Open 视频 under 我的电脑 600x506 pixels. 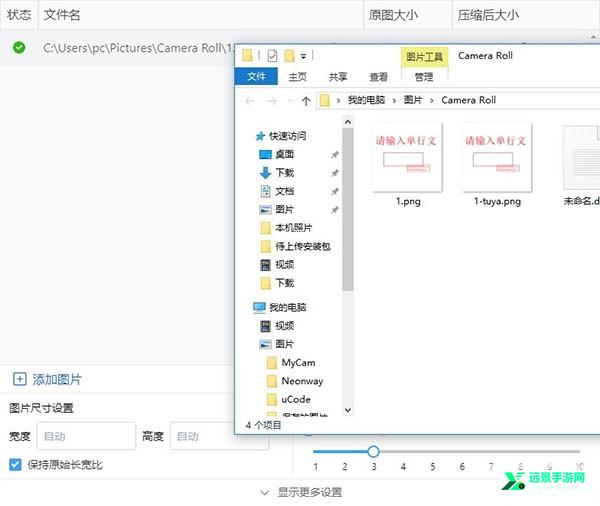point(284,326)
